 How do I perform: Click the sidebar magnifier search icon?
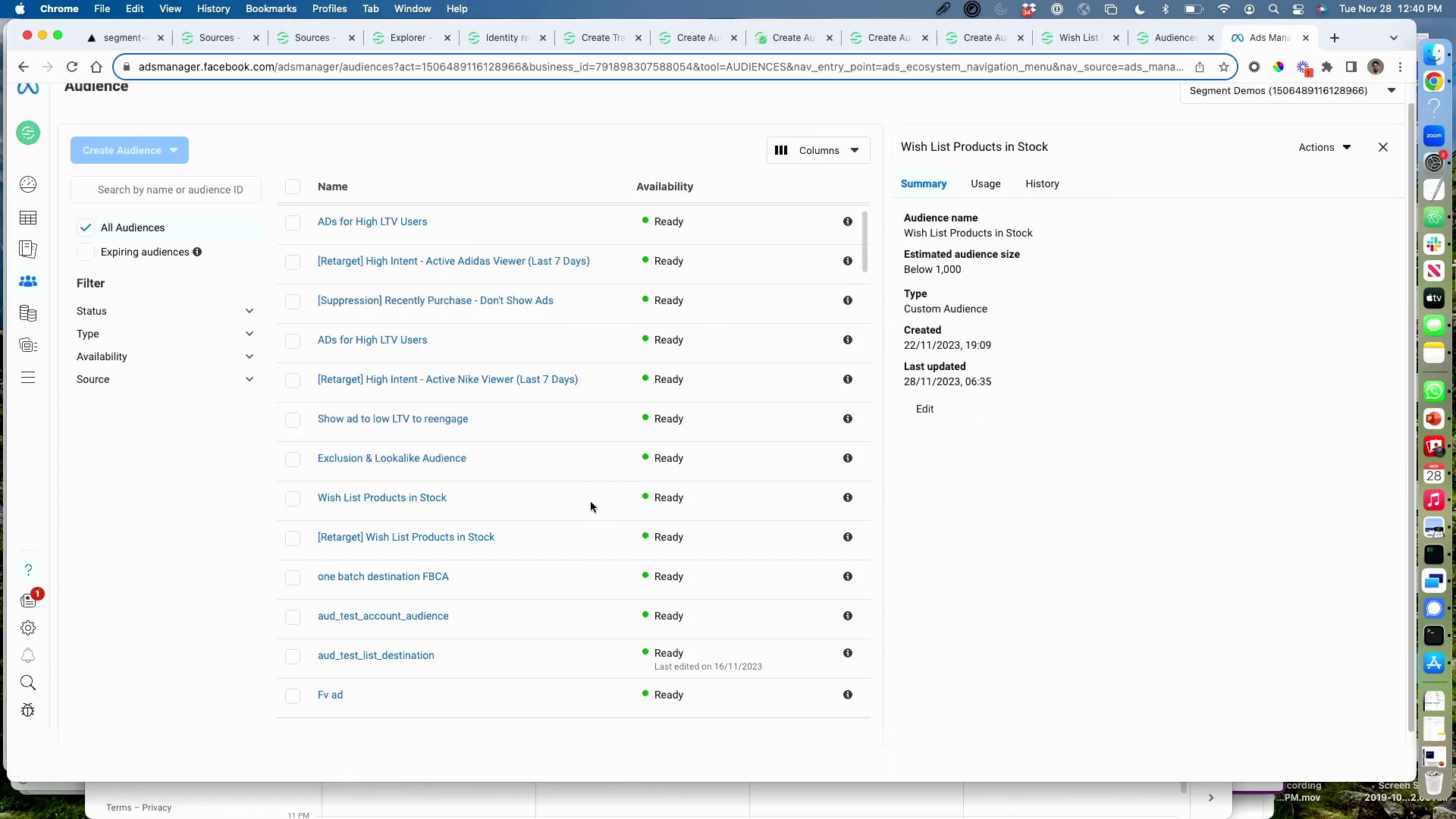click(28, 682)
